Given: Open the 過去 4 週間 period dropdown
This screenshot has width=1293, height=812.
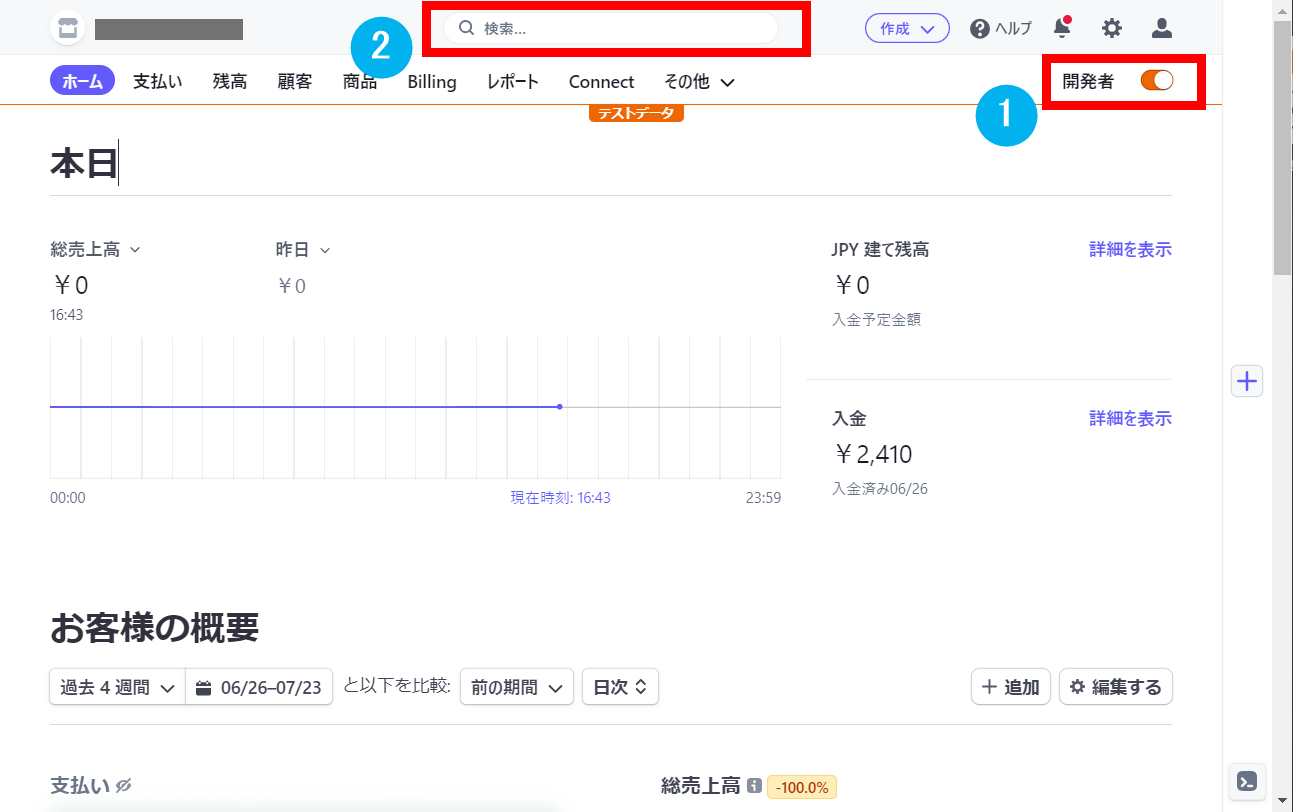Looking at the screenshot, I should (117, 687).
